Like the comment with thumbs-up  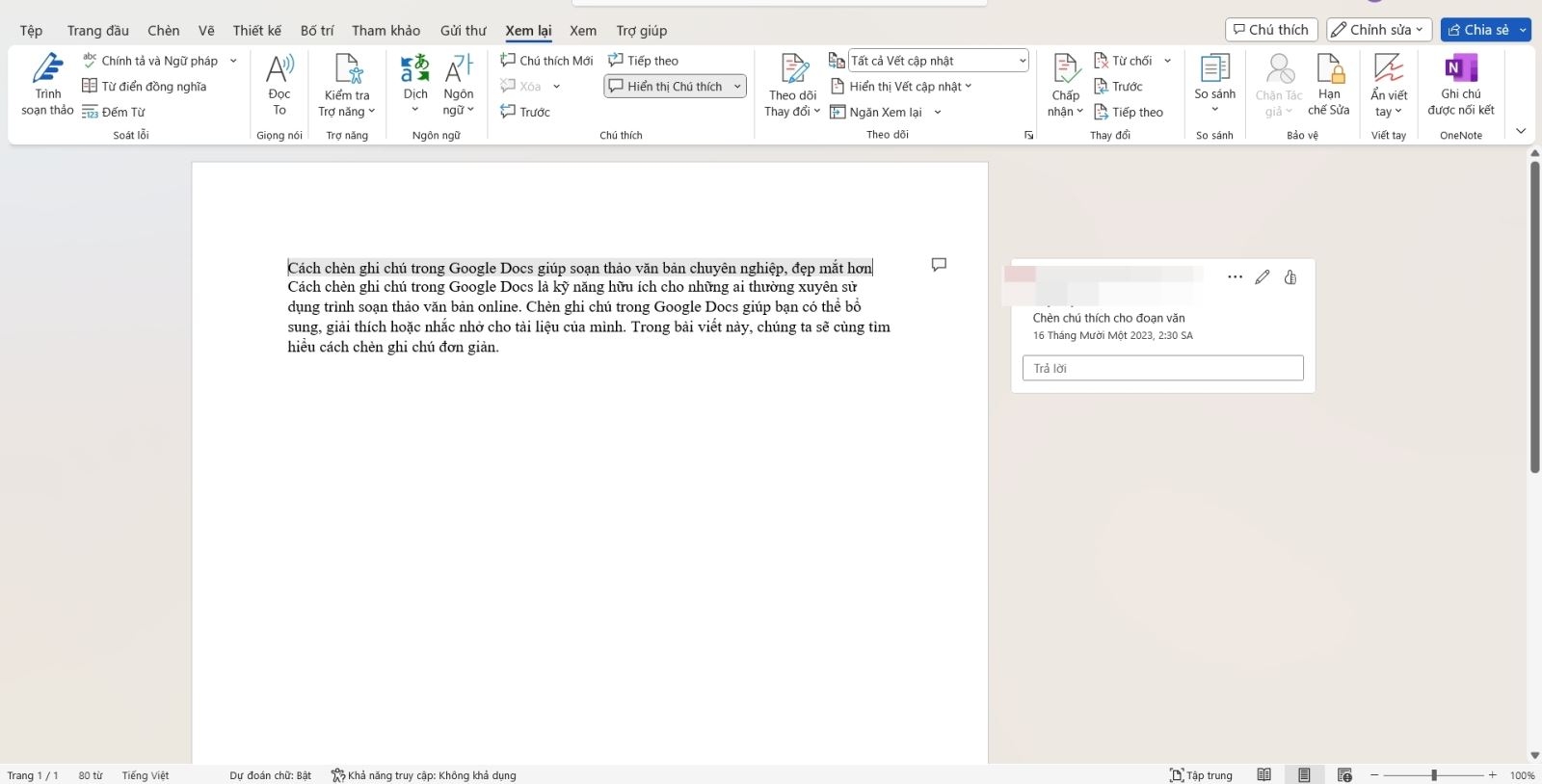(x=1290, y=277)
